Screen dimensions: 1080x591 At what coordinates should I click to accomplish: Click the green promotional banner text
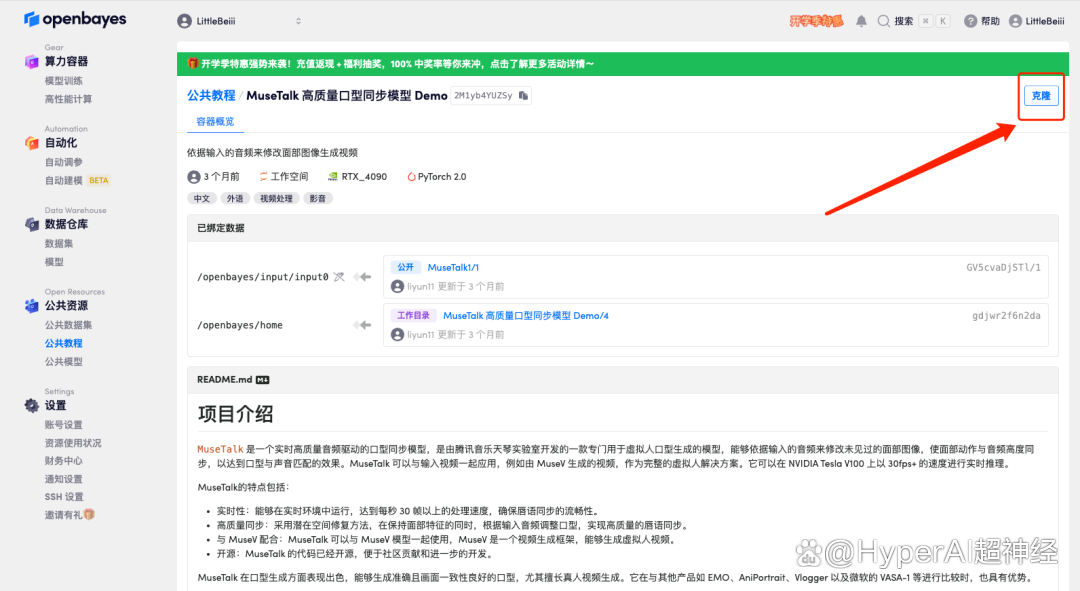coord(397,64)
